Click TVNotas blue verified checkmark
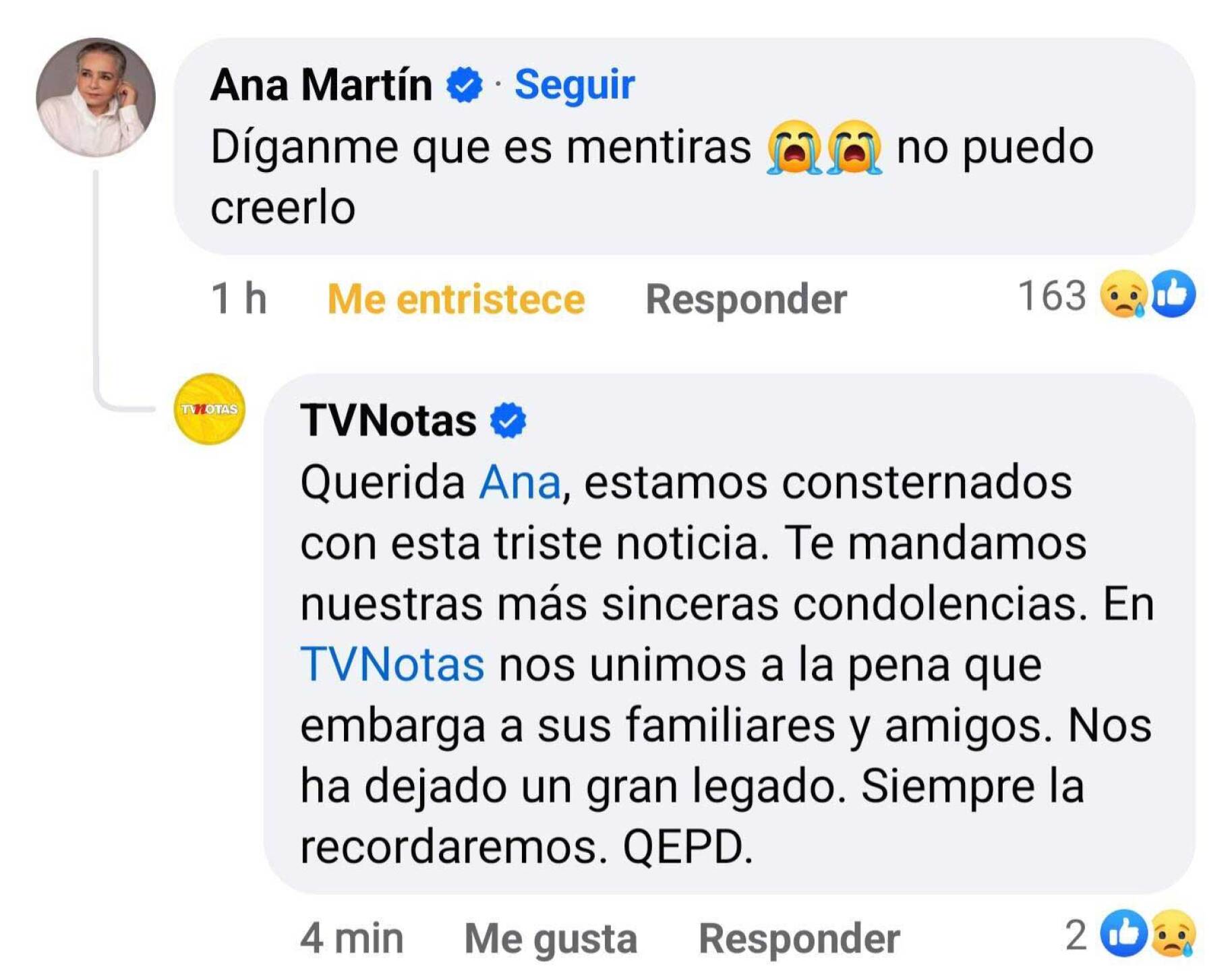Viewport: 1232px width, 971px height. pos(507,421)
